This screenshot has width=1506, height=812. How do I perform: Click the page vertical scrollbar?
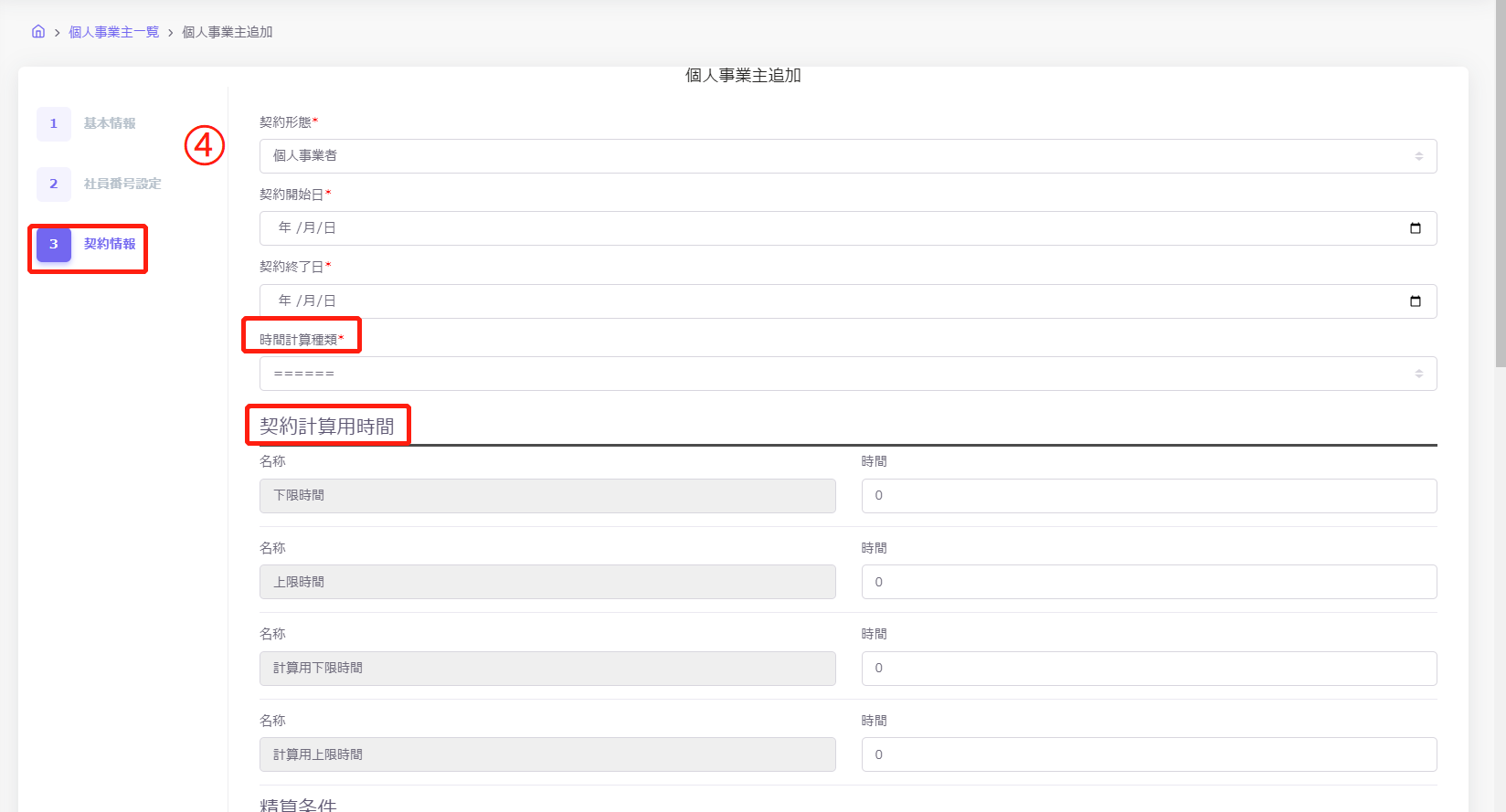pos(1500,183)
